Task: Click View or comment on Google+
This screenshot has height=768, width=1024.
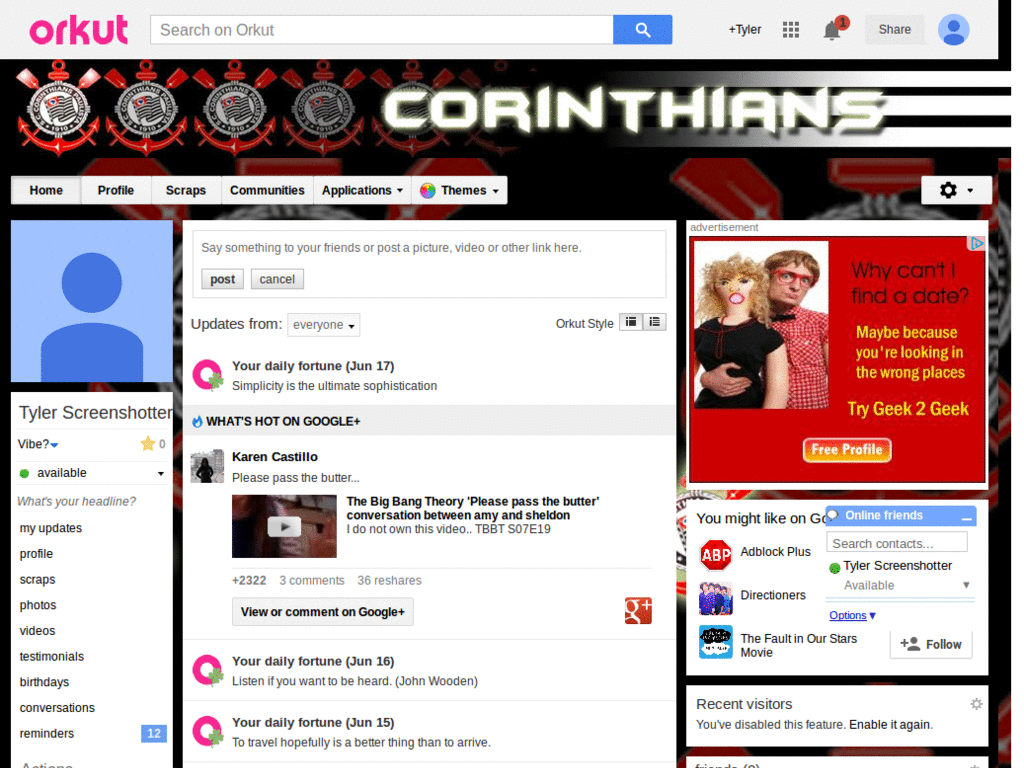Action: click(x=323, y=612)
